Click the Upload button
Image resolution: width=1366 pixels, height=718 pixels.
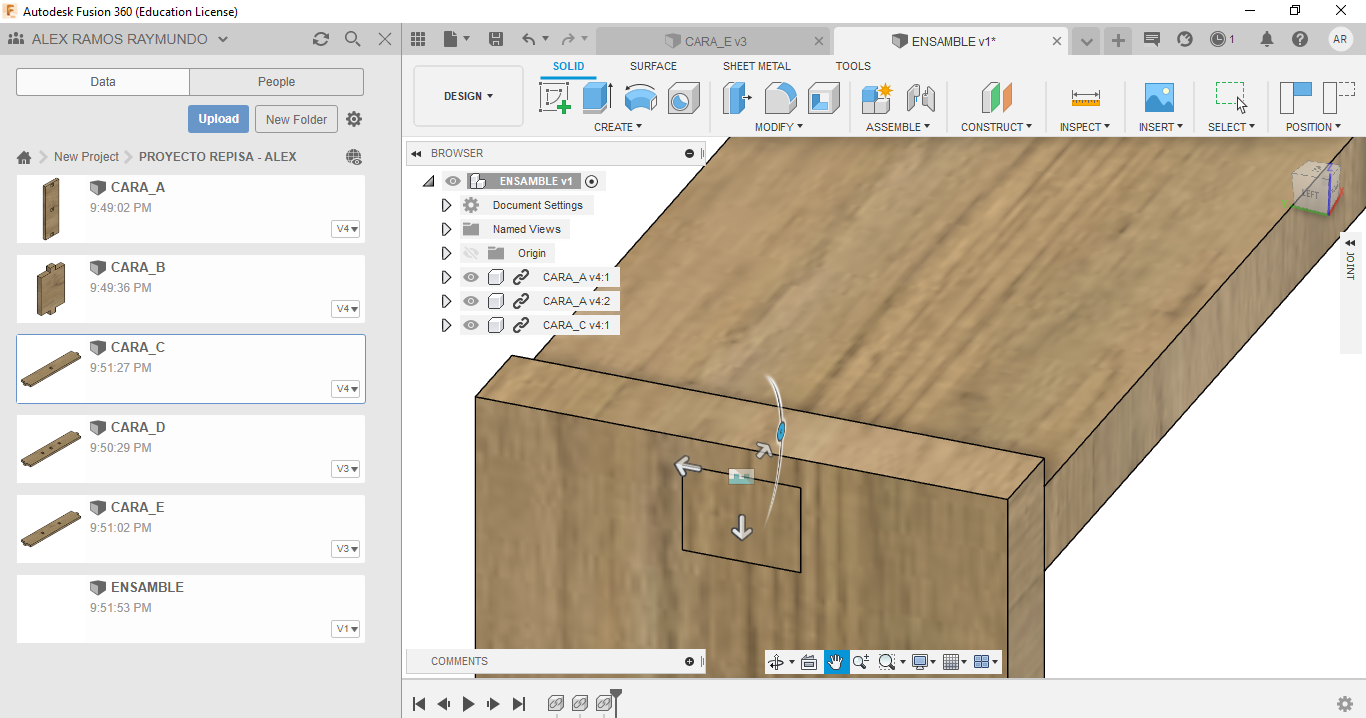(218, 119)
